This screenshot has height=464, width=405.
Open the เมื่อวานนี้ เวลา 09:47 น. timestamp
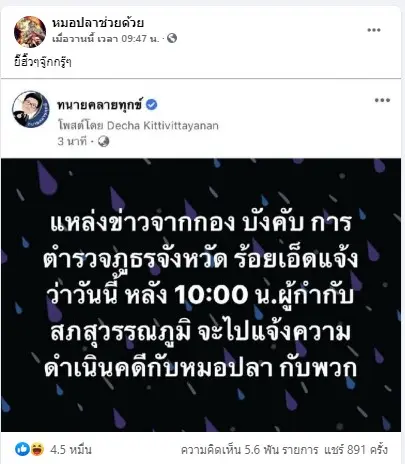tap(106, 39)
